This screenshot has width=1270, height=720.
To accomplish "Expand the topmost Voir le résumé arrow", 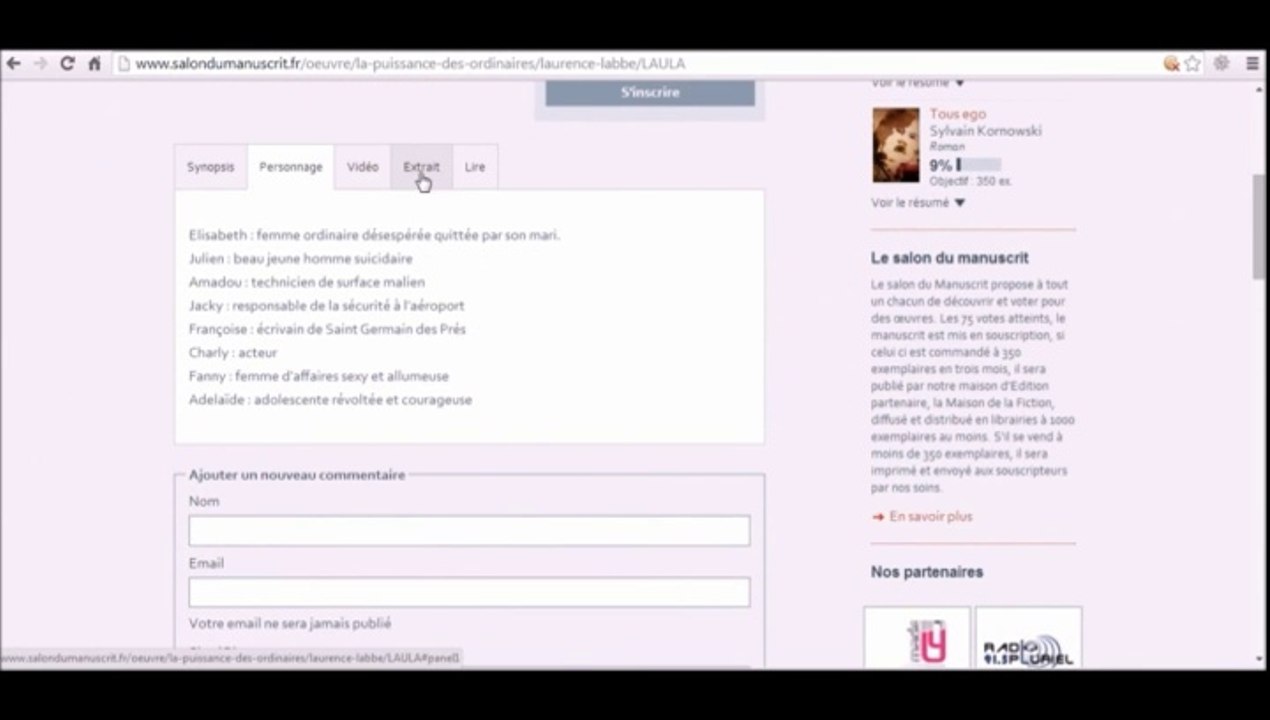I will pos(918,83).
